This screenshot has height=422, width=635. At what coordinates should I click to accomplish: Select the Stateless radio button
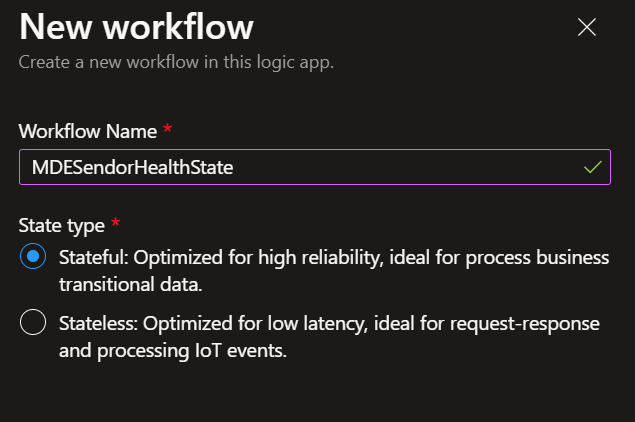(33, 323)
